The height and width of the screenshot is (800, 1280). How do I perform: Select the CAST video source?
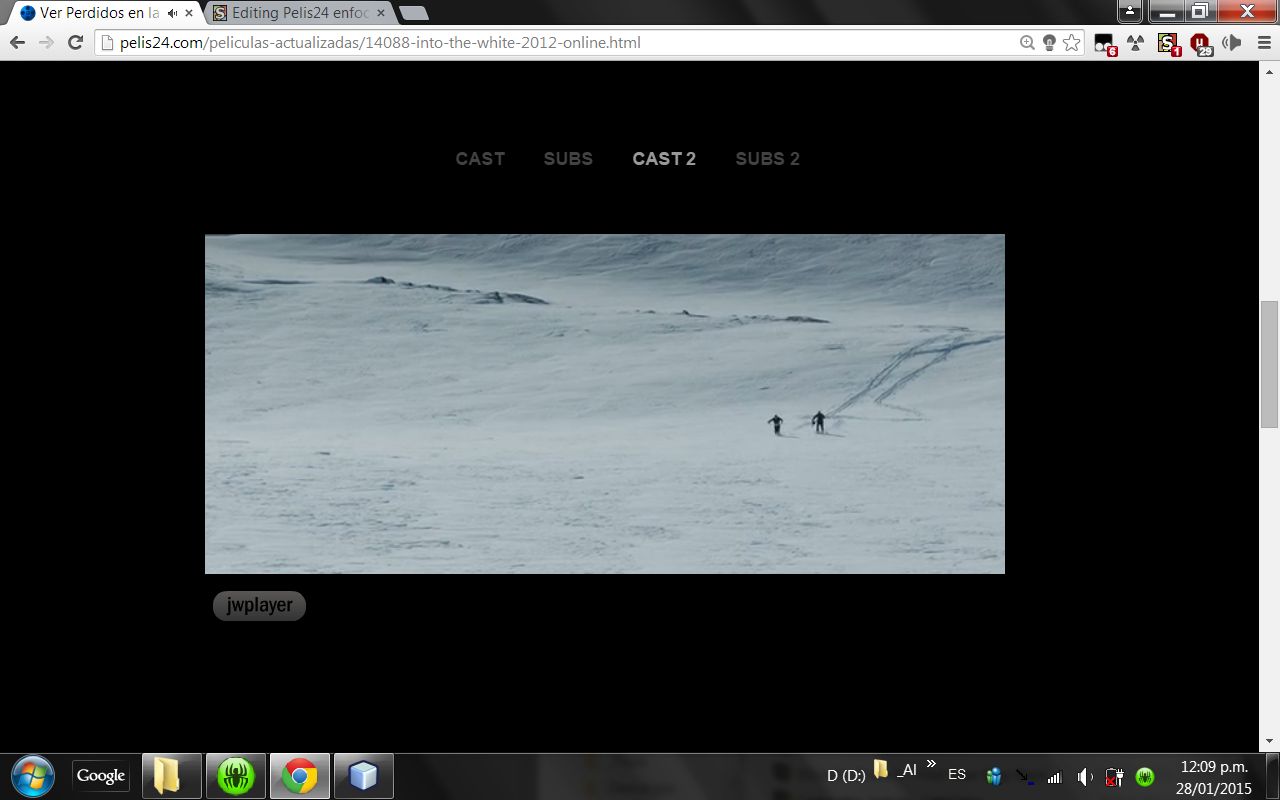tap(480, 158)
